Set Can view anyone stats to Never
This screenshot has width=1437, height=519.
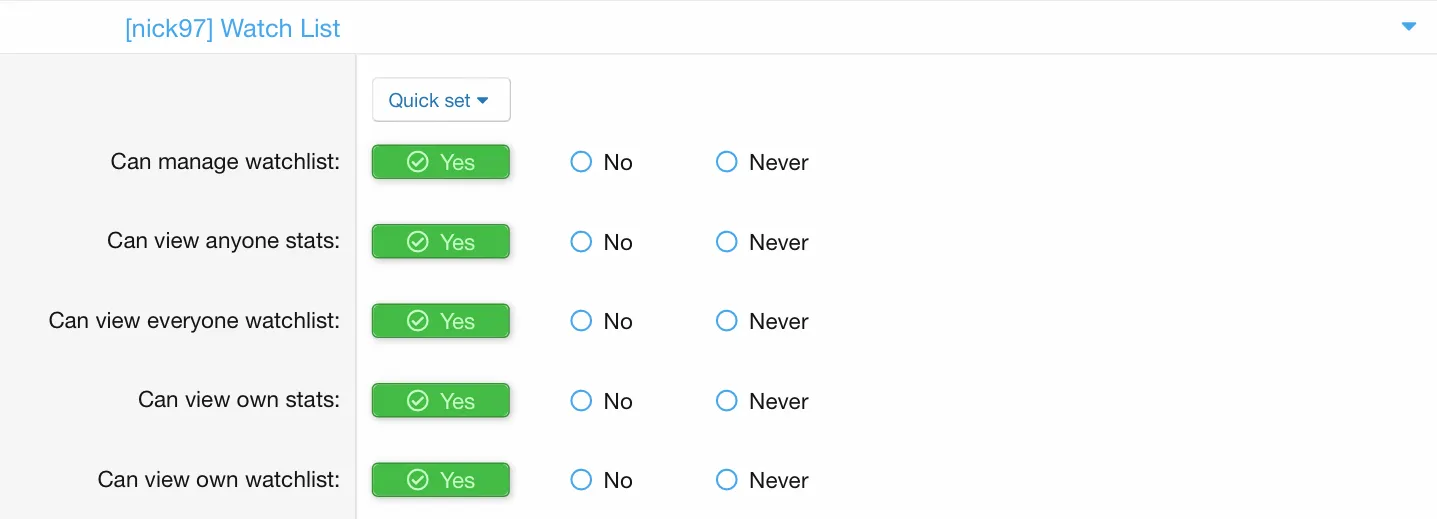(x=727, y=242)
